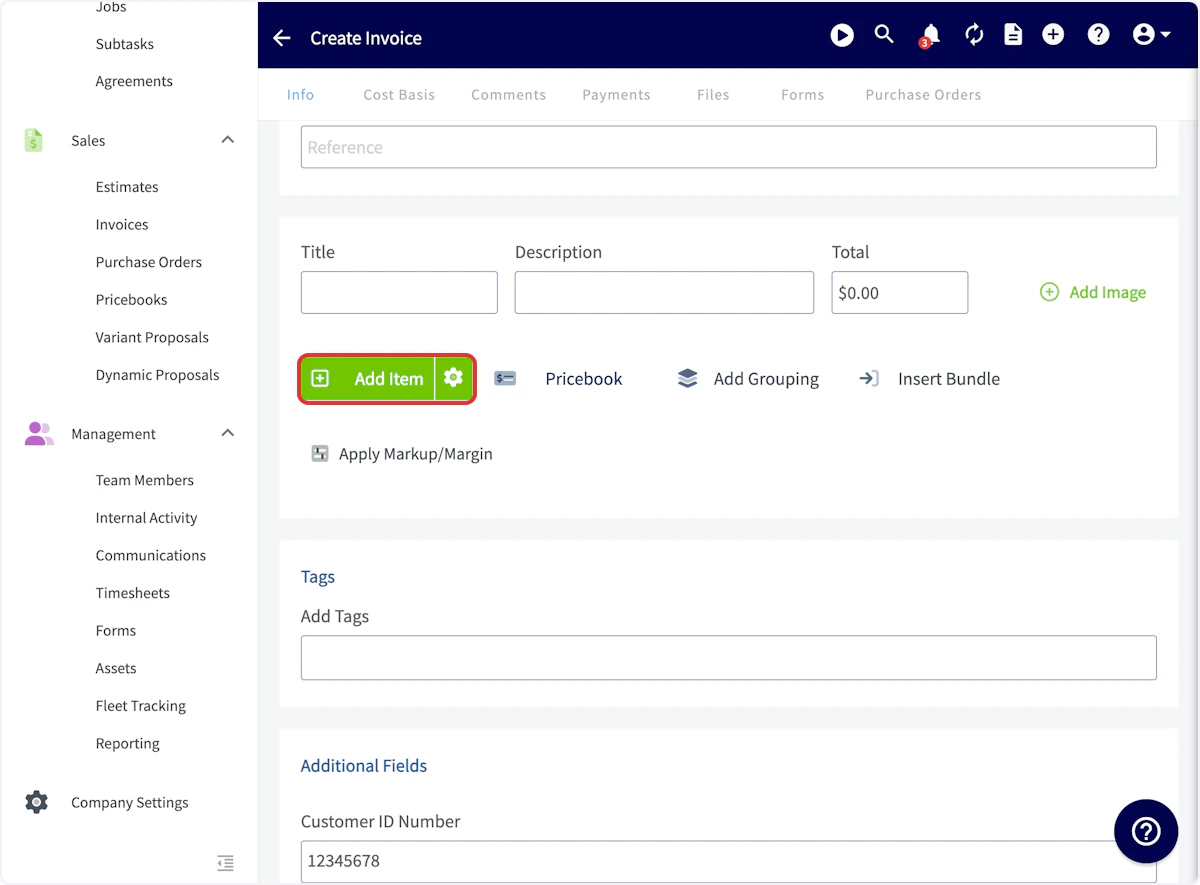The height and width of the screenshot is (885, 1200).
Task: Collapse the Sales section chevron
Action: click(x=228, y=140)
